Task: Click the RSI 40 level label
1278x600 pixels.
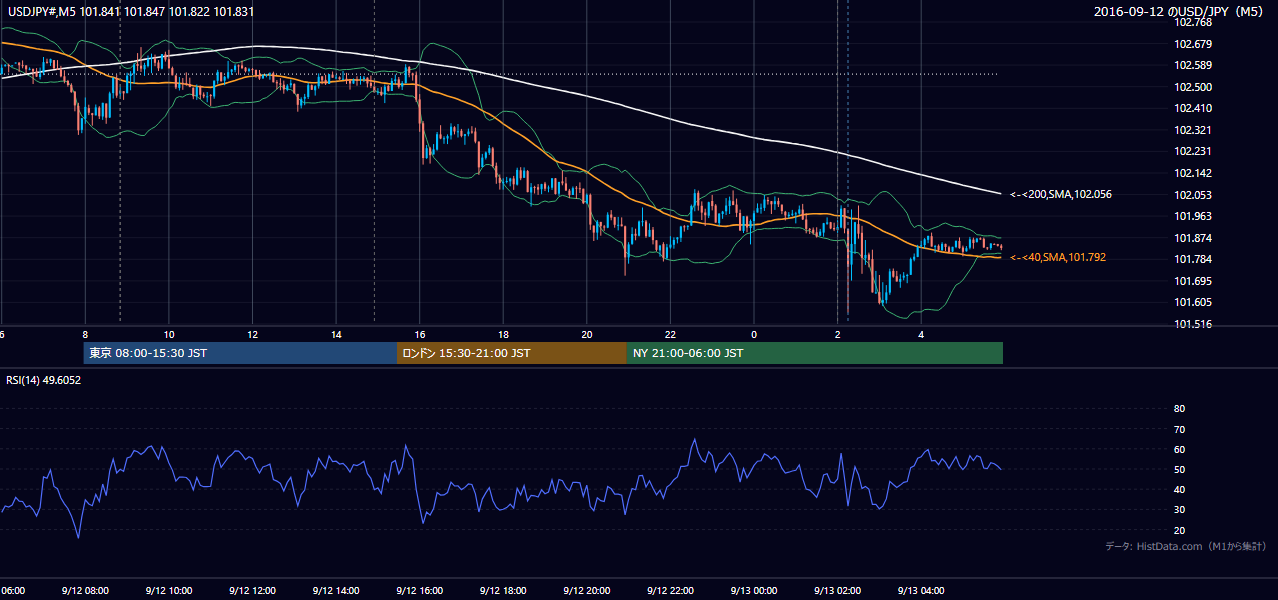Action: click(1179, 489)
